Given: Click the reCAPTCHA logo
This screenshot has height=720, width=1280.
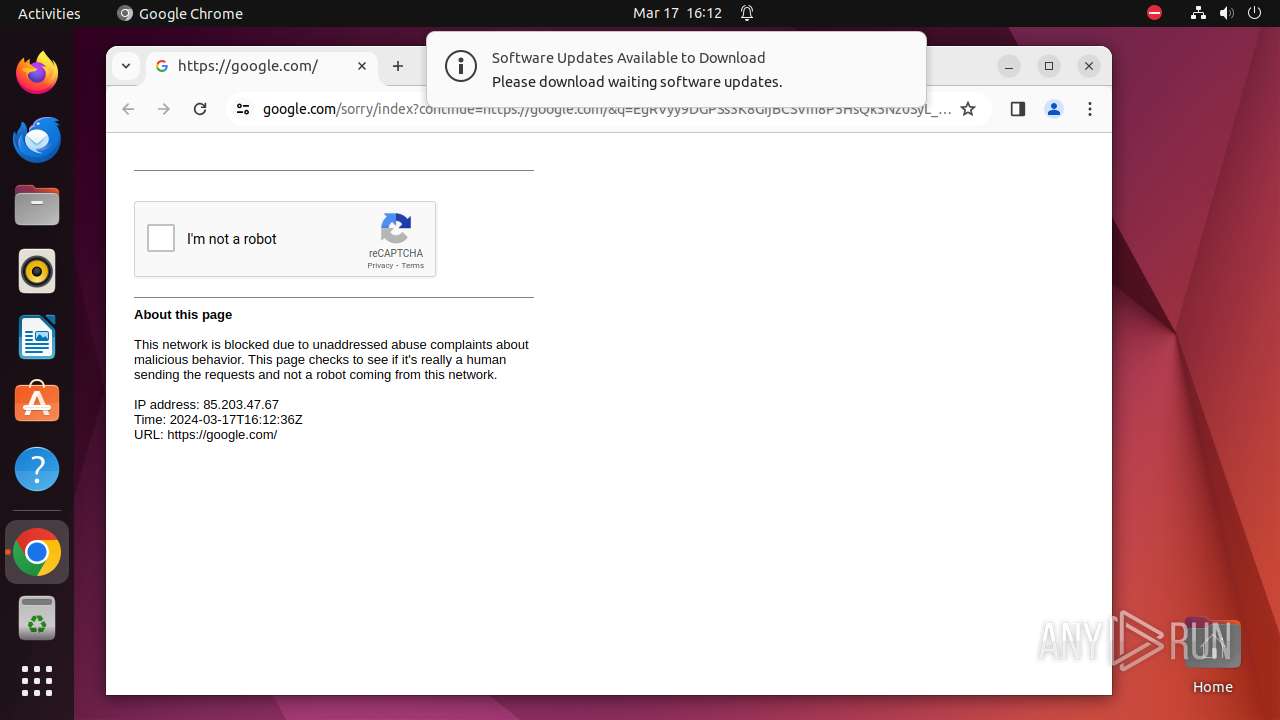Looking at the screenshot, I should pos(396,228).
